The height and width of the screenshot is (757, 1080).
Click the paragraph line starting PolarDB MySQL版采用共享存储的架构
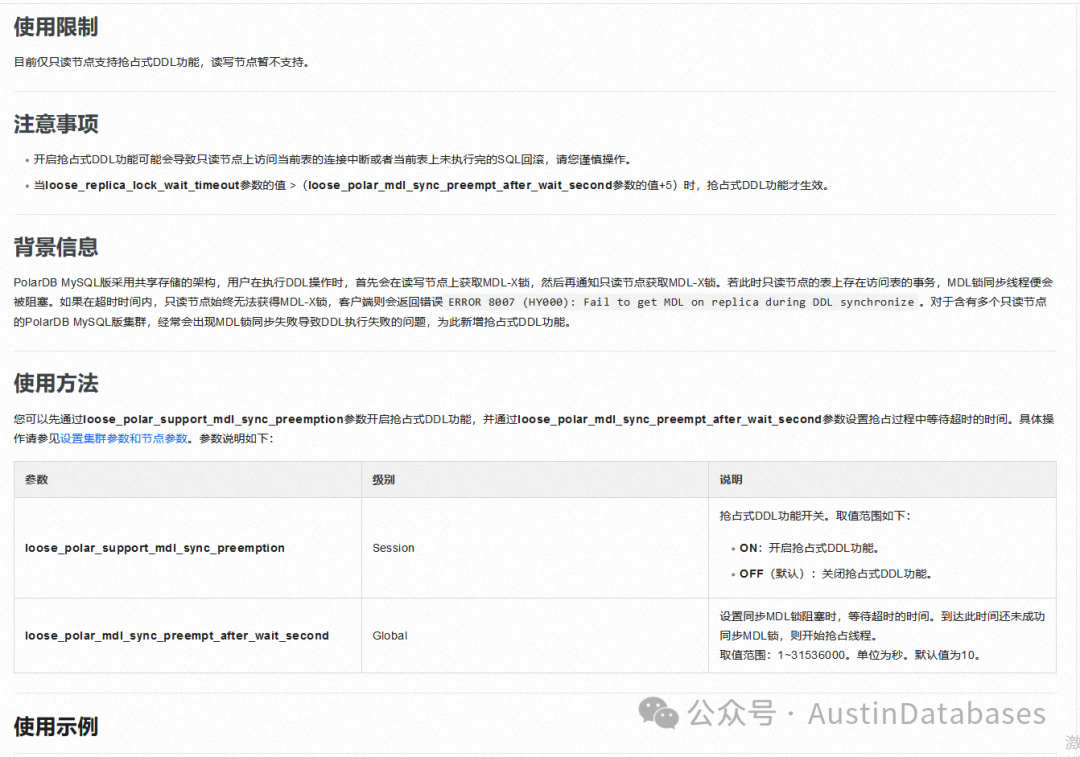[534, 282]
